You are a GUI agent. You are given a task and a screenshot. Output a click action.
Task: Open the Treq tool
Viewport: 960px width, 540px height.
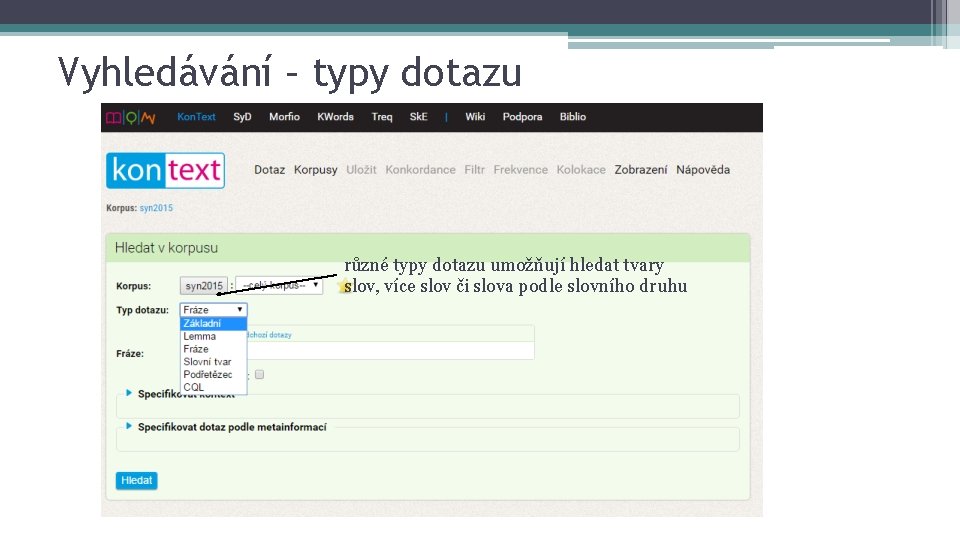[x=381, y=117]
